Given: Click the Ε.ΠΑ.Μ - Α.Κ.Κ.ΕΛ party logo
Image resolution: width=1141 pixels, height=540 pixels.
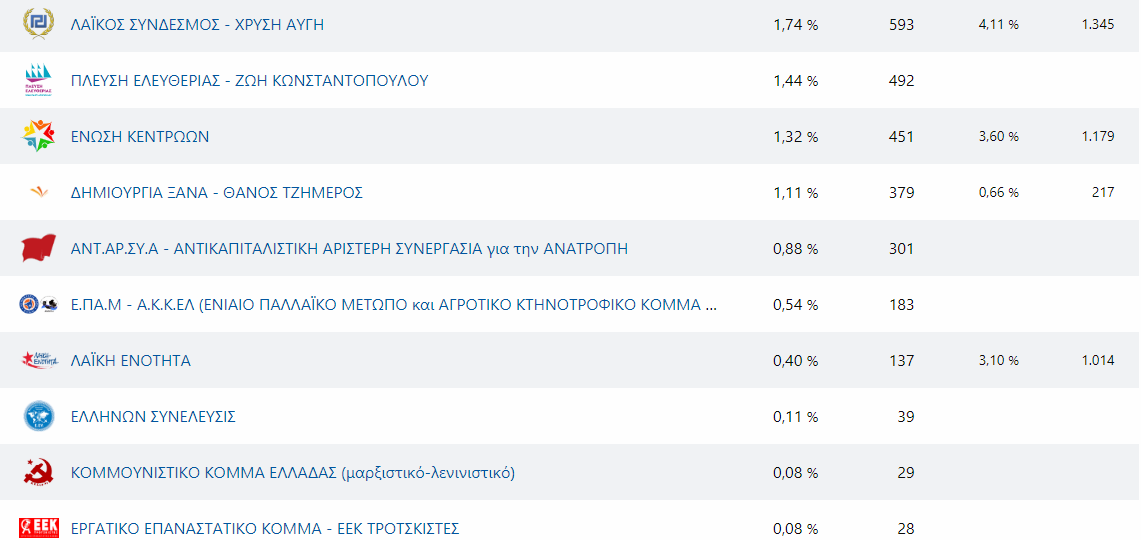Looking at the screenshot, I should click(39, 304).
